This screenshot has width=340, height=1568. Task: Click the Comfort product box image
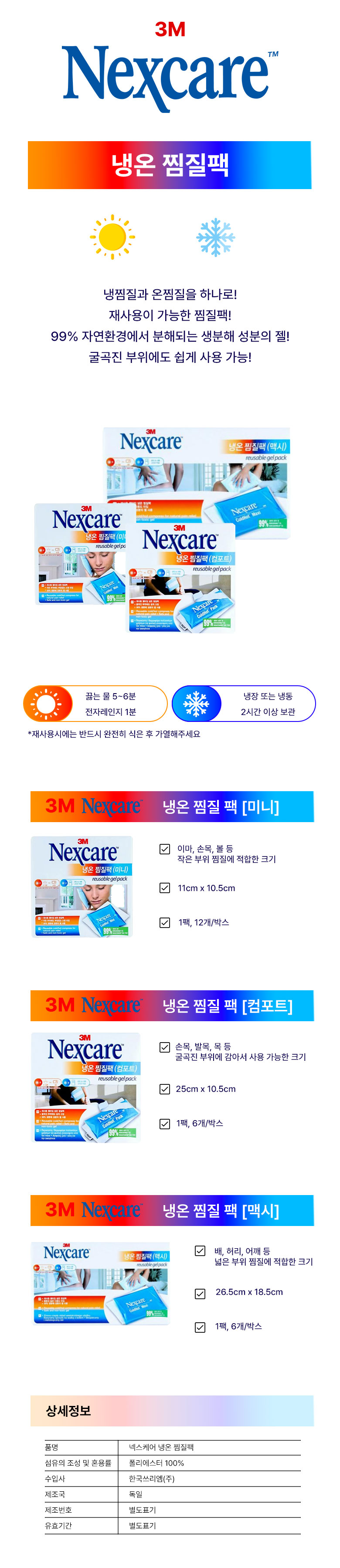[85, 1087]
